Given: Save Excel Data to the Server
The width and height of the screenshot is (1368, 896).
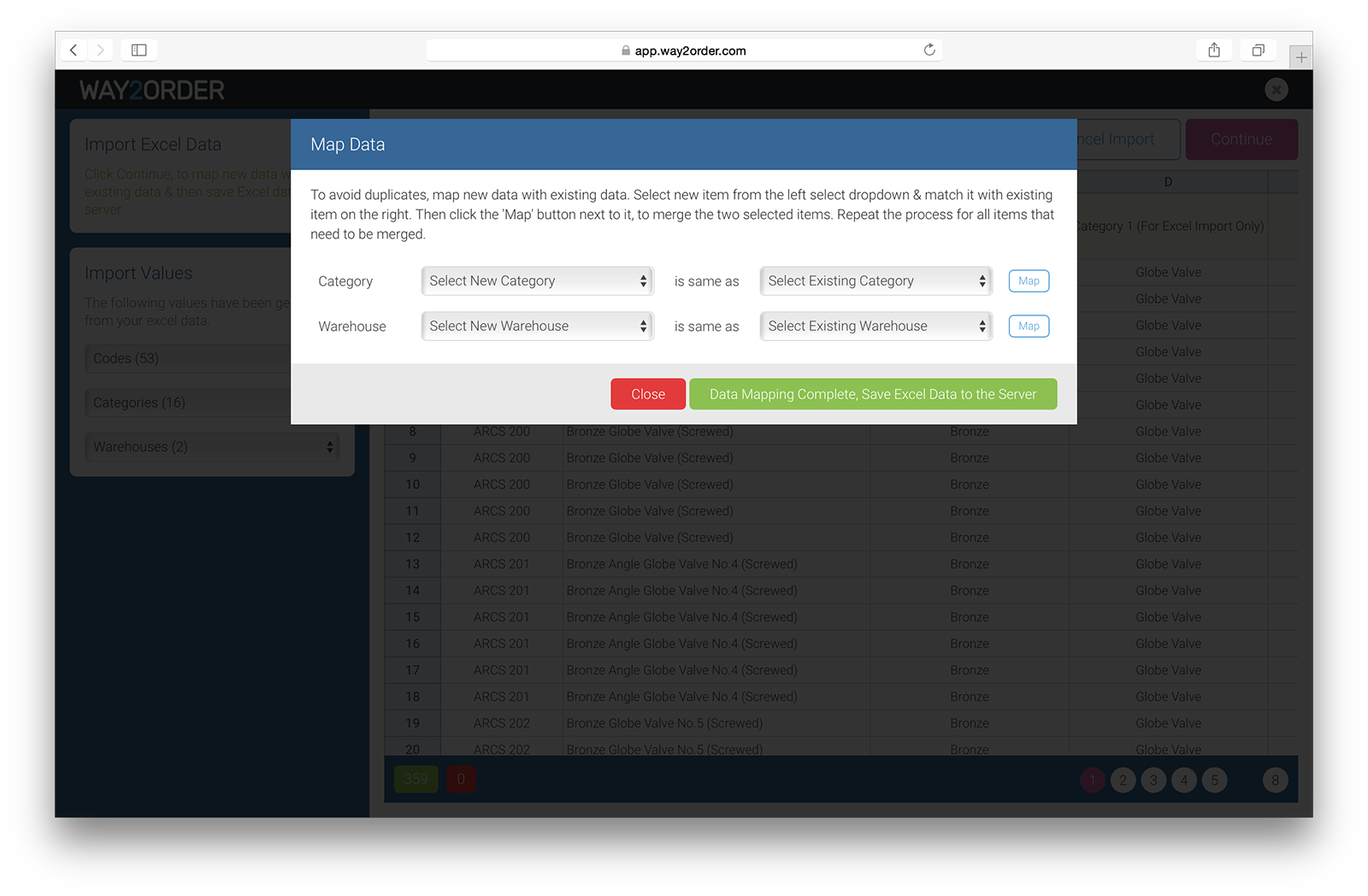Looking at the screenshot, I should [x=873, y=394].
